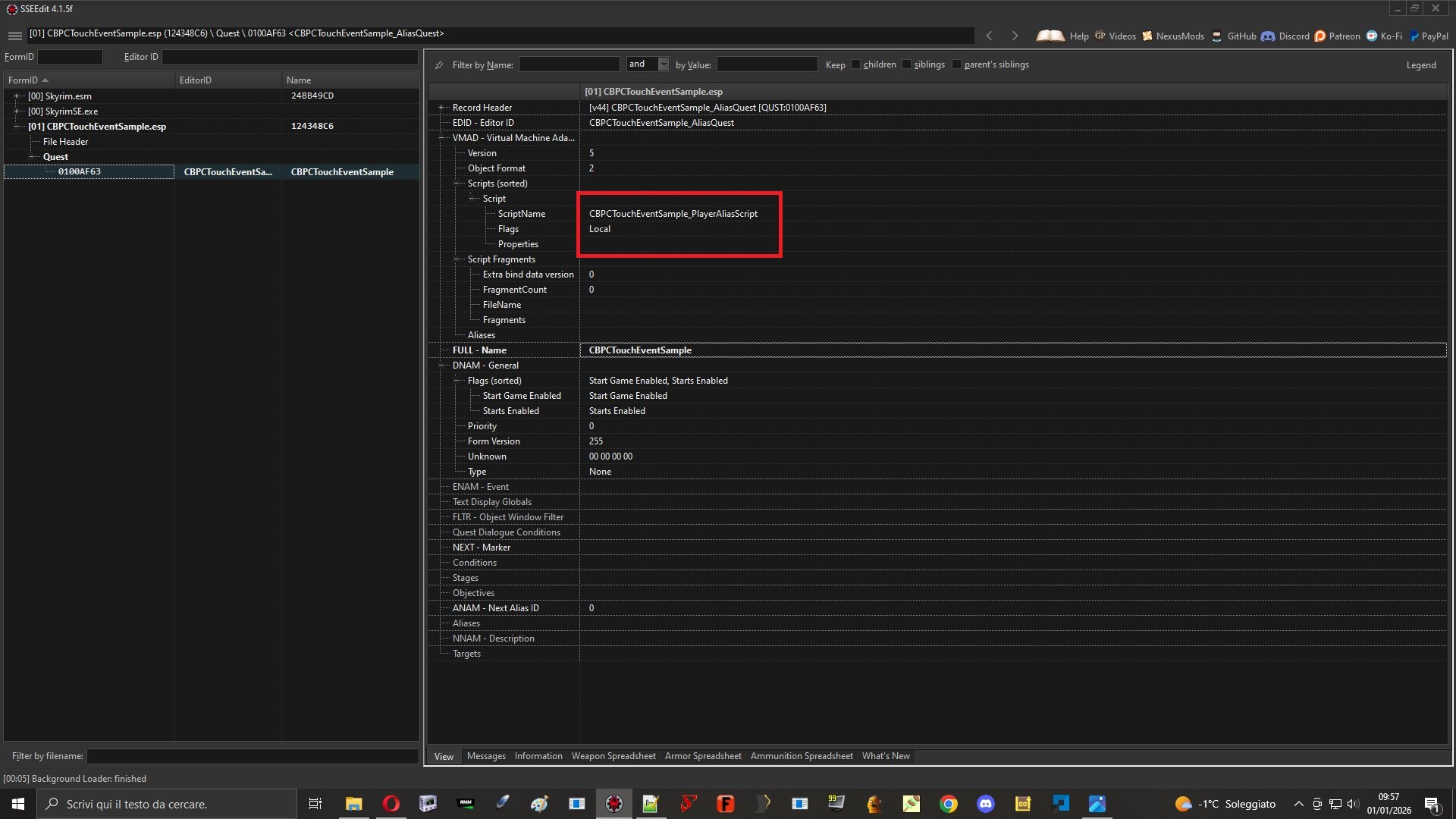Open the Photos app in taskbar
Image resolution: width=1456 pixels, height=819 pixels.
1097,804
